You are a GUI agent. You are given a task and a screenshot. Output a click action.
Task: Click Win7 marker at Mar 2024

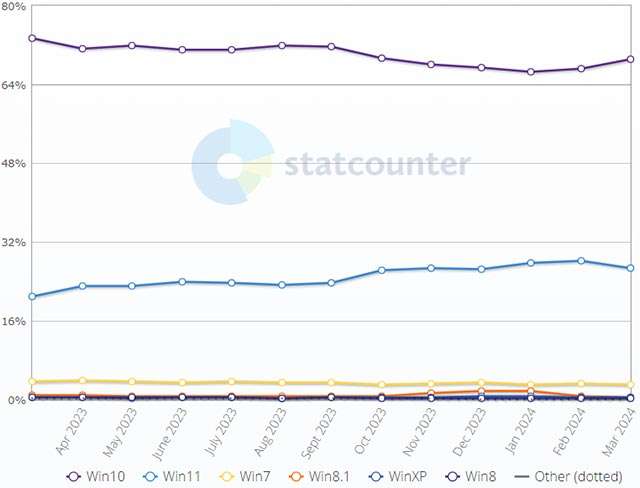coord(630,385)
